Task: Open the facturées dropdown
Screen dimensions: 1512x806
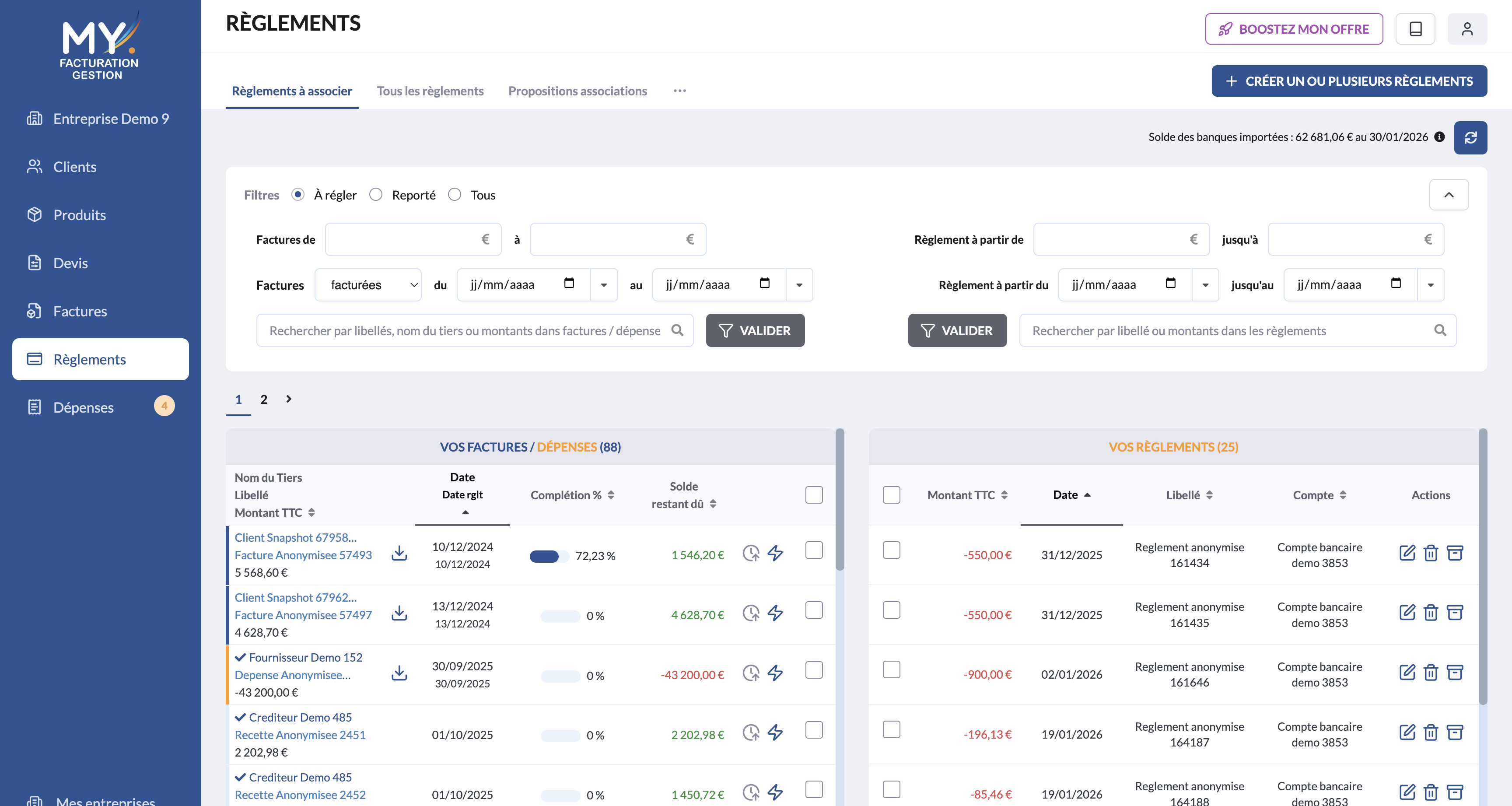Action: click(x=368, y=285)
